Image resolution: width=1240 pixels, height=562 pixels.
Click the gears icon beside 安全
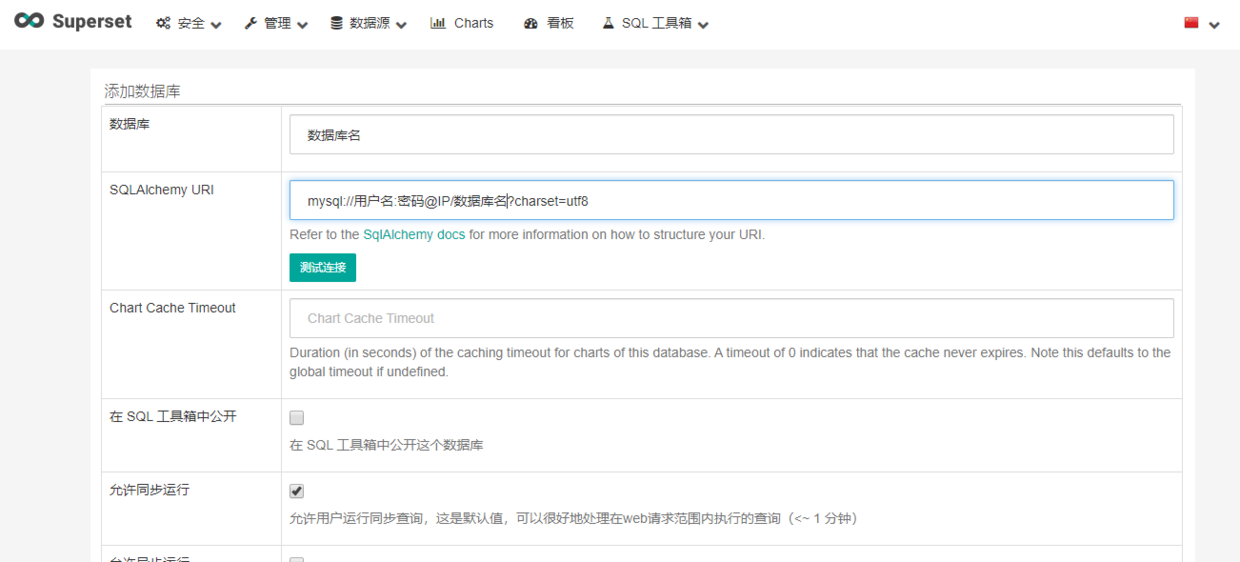click(x=163, y=23)
